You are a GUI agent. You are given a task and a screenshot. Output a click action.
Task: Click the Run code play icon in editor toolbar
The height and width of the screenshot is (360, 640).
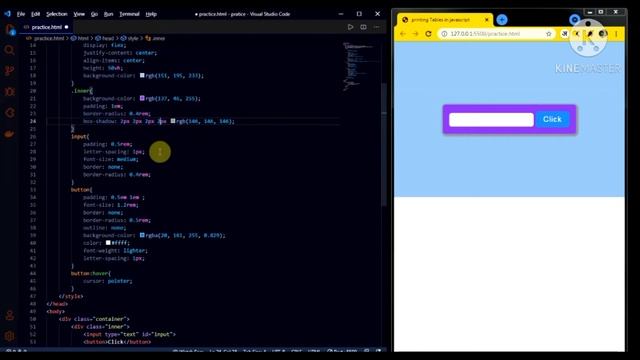point(350,27)
